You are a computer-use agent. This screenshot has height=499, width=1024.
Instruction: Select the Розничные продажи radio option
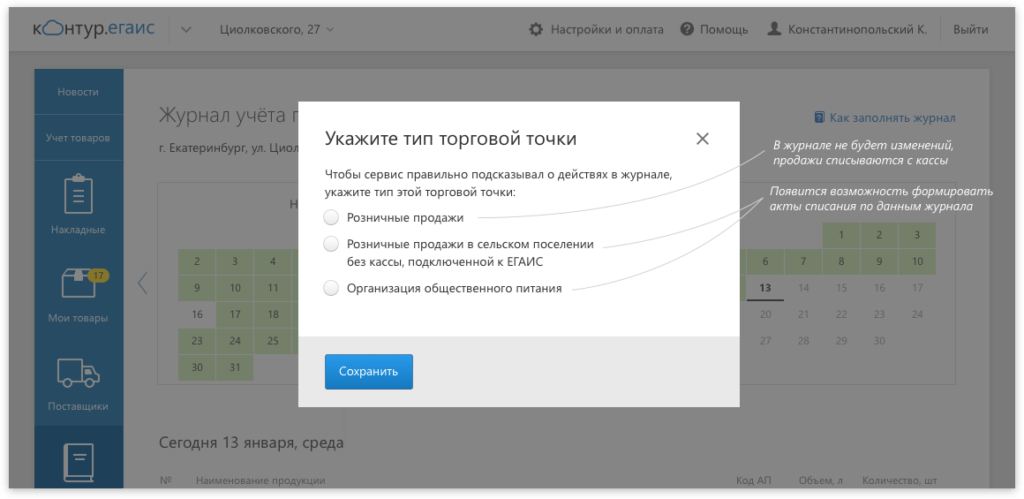[x=332, y=217]
